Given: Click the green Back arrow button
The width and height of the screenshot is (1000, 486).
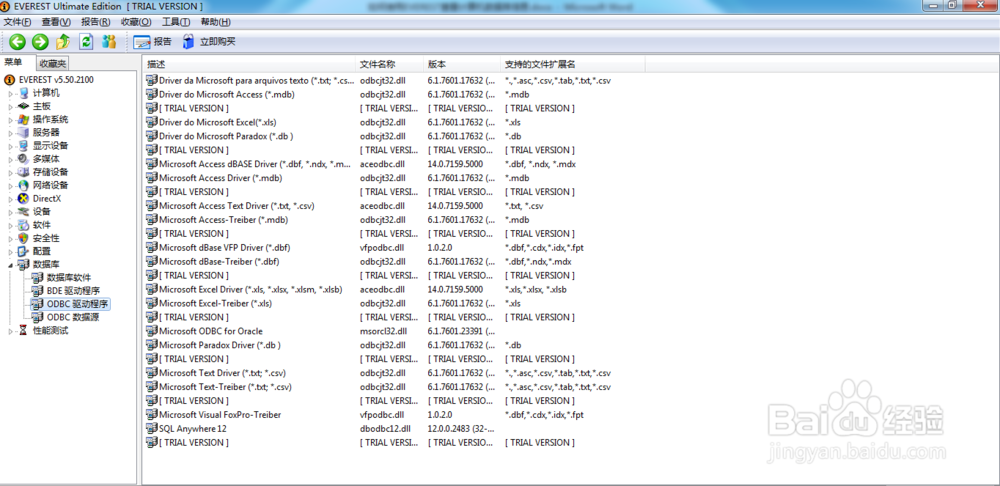Looking at the screenshot, I should [x=17, y=42].
